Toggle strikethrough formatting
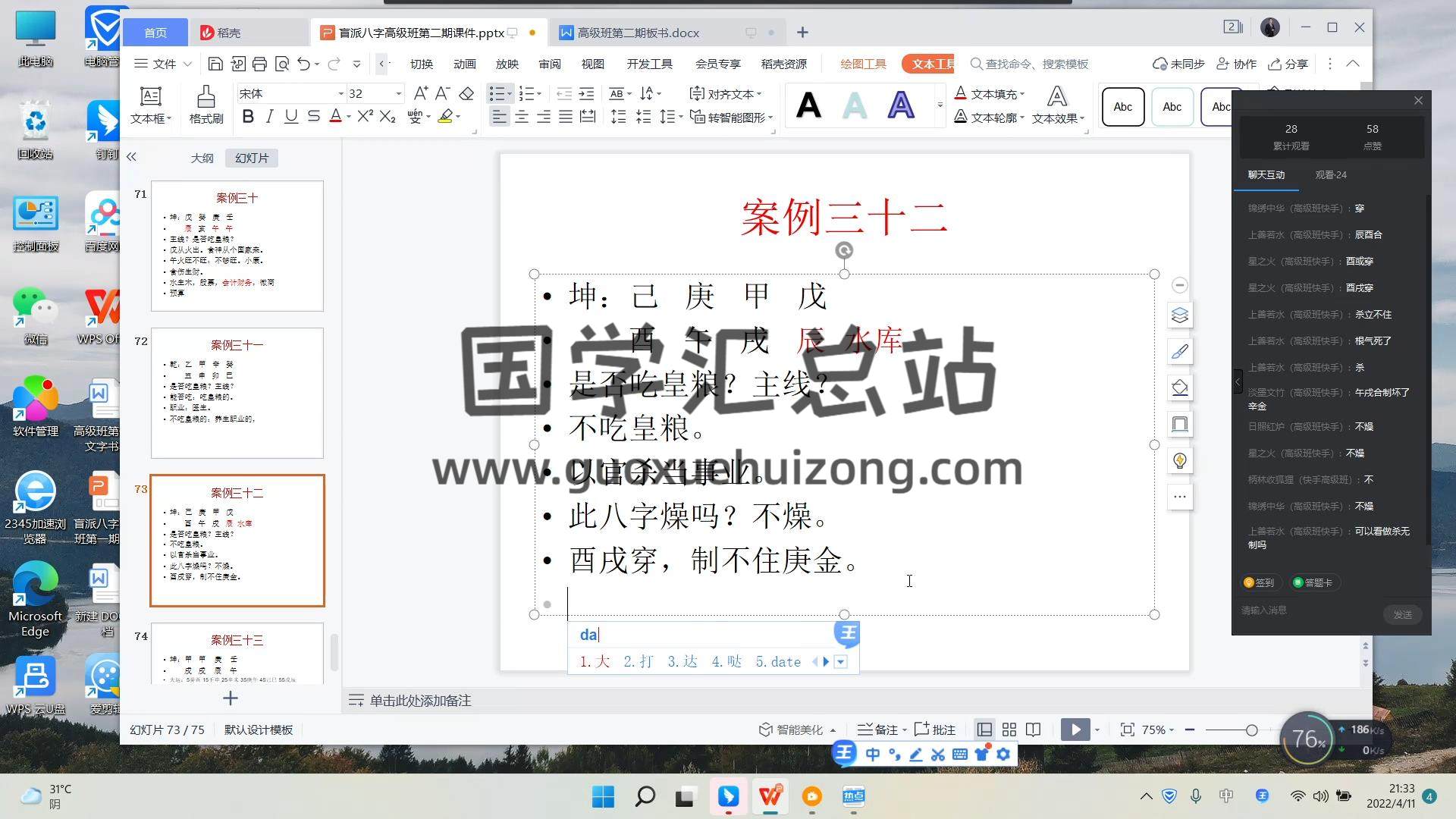The height and width of the screenshot is (819, 1456). click(313, 117)
